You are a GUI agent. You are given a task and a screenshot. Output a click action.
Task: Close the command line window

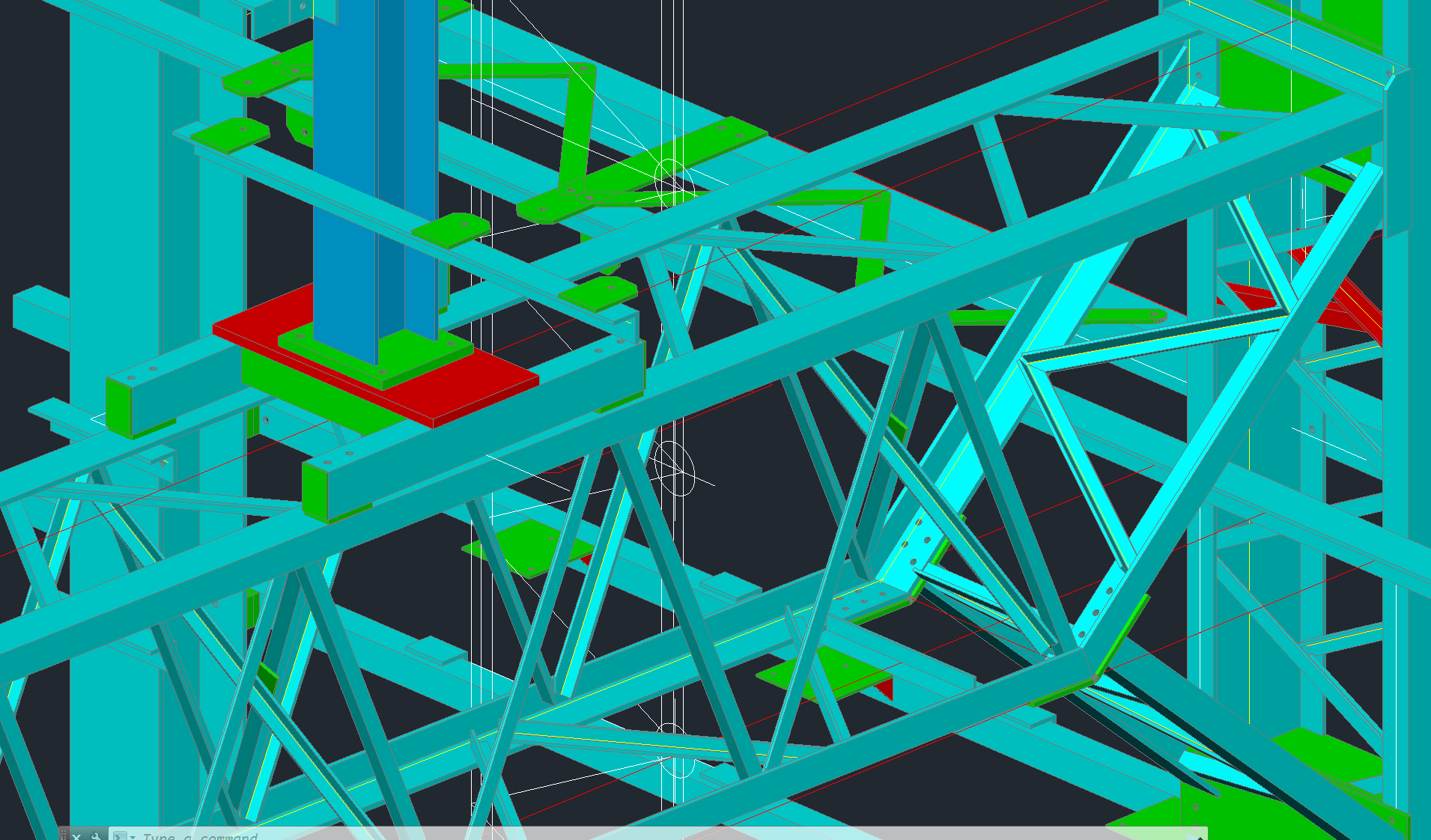click(77, 836)
